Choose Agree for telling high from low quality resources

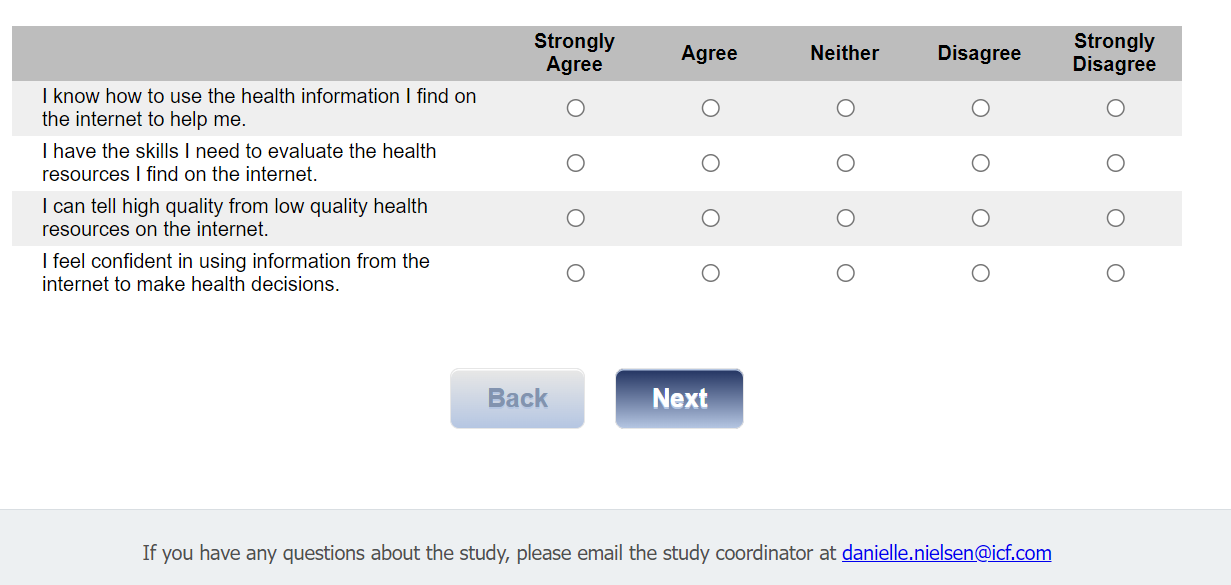click(x=710, y=218)
